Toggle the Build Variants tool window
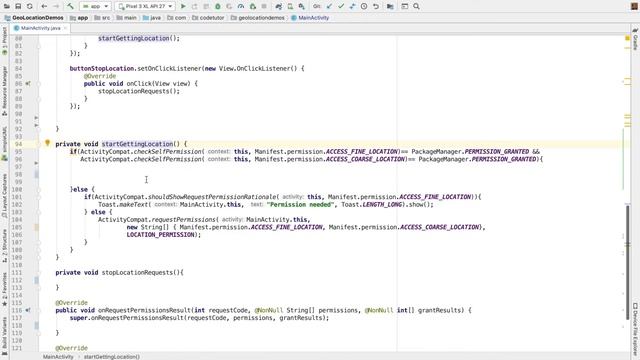This screenshot has width=640, height=360. point(4,335)
